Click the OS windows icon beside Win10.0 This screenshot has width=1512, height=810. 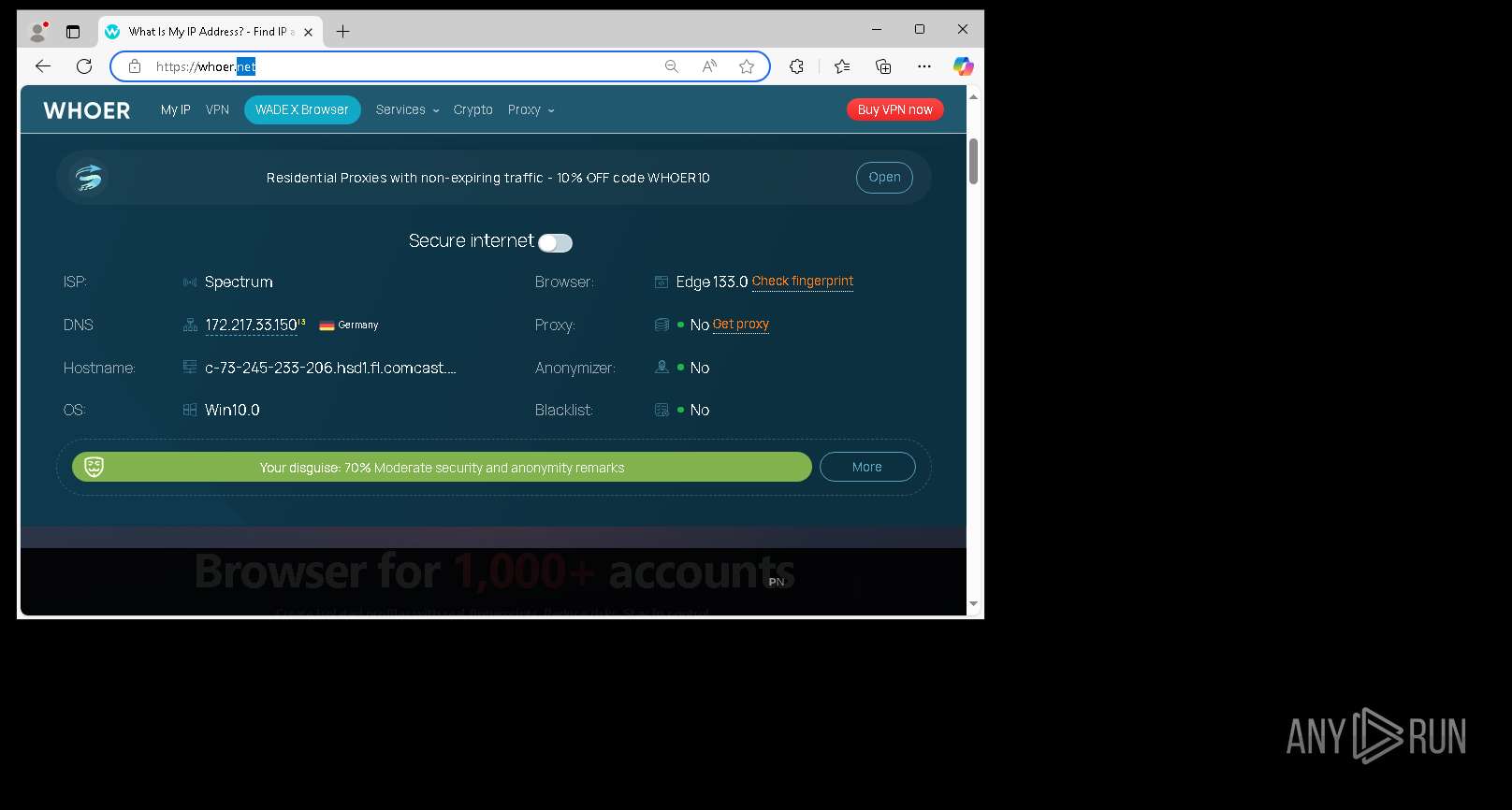tap(190, 410)
